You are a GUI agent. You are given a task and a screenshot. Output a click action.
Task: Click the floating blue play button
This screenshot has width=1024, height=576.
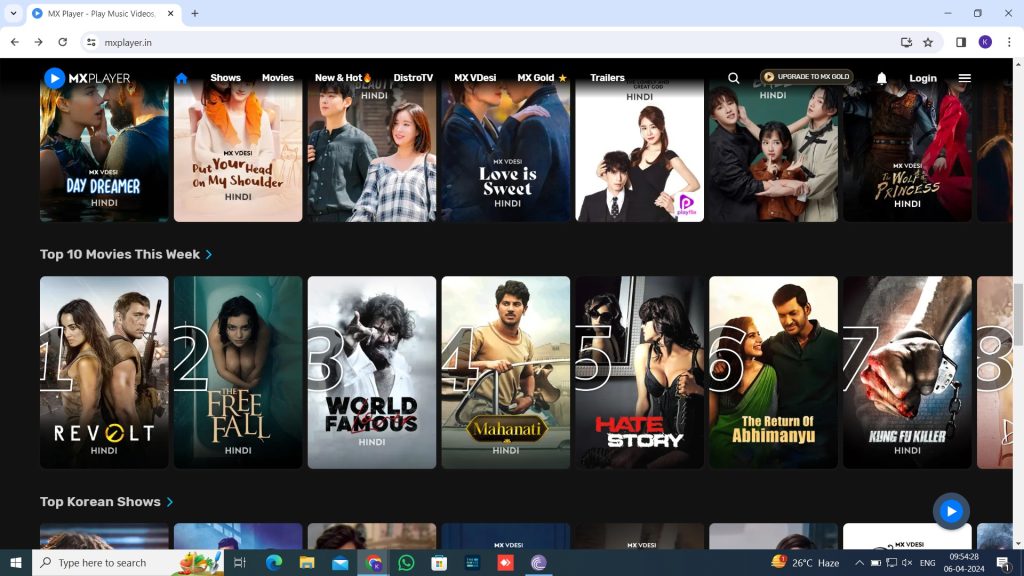[x=950, y=511]
